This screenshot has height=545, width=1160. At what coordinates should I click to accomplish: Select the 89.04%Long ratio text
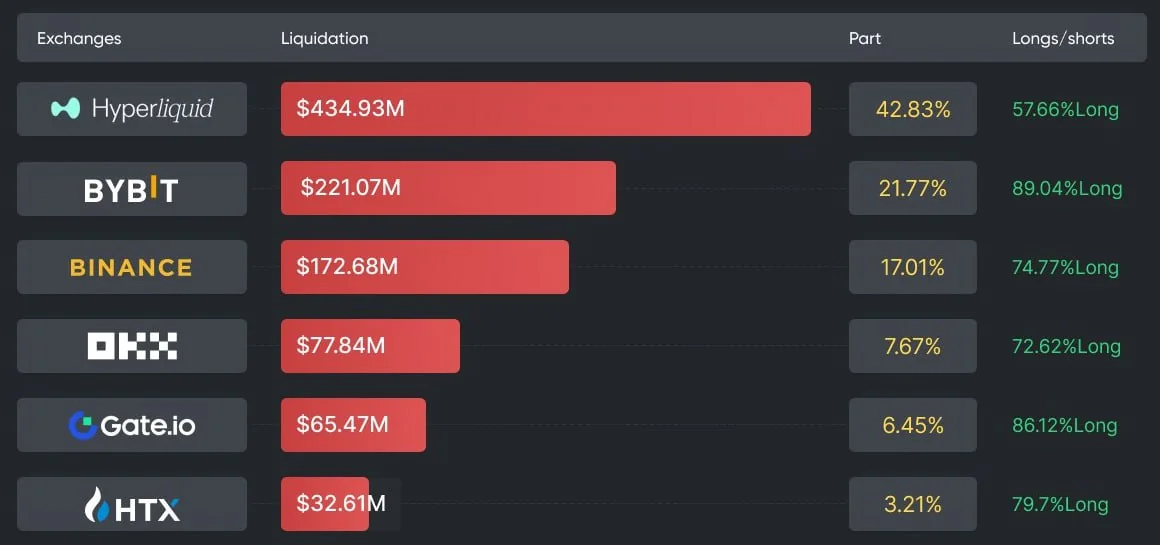[x=1067, y=189]
